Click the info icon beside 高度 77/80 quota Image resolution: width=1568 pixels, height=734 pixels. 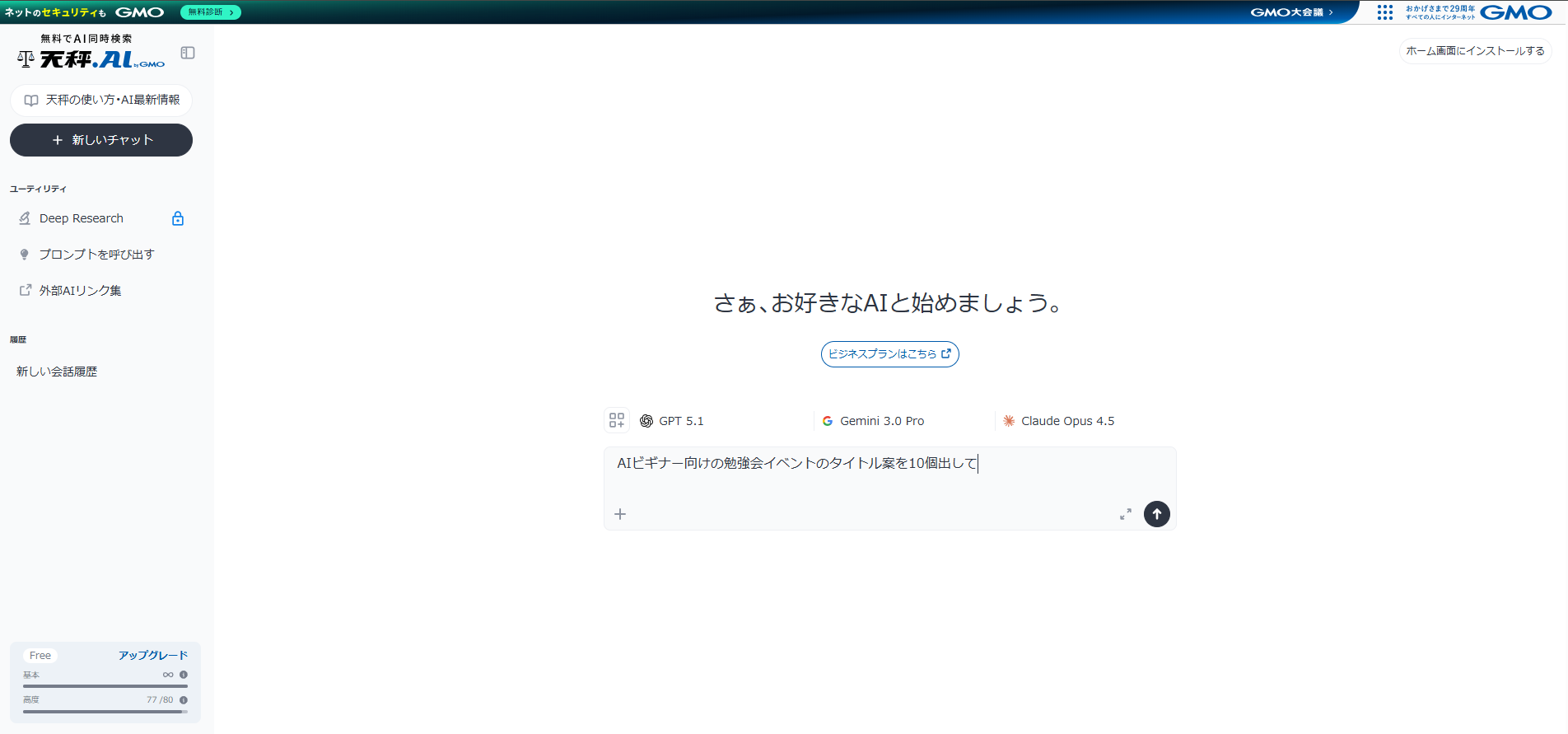coord(184,700)
